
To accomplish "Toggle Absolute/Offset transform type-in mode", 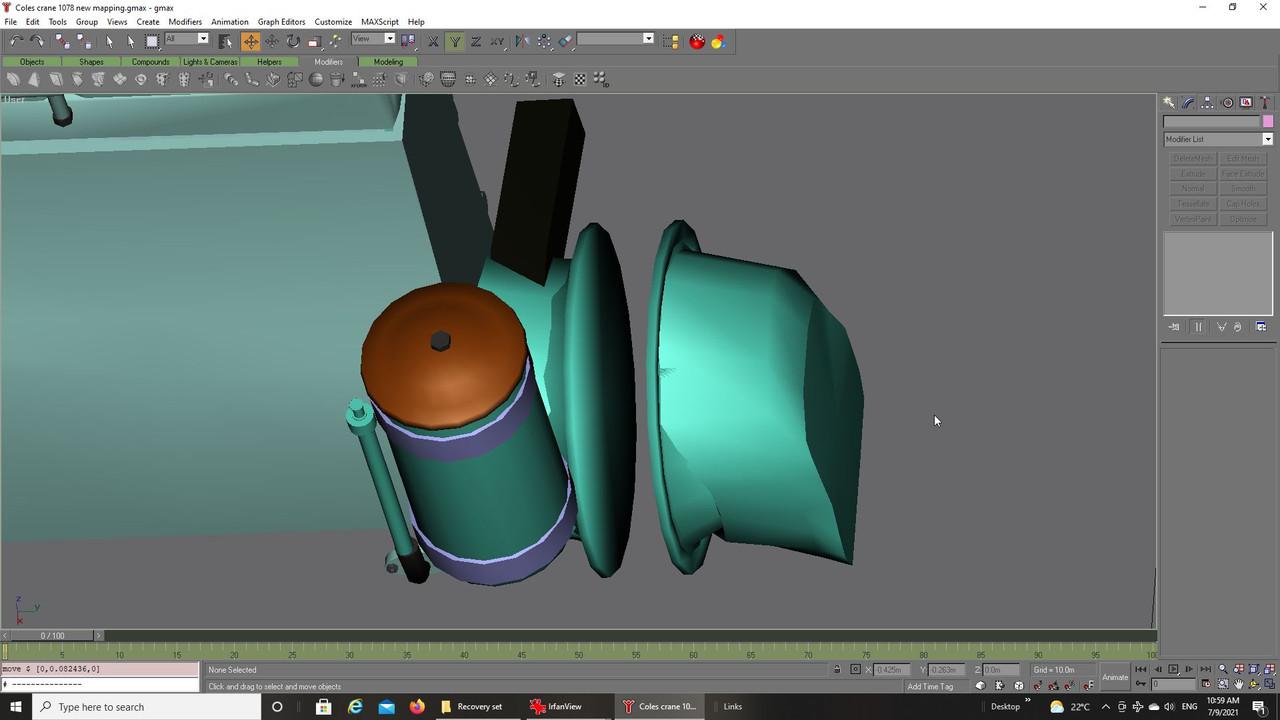I will [x=855, y=670].
